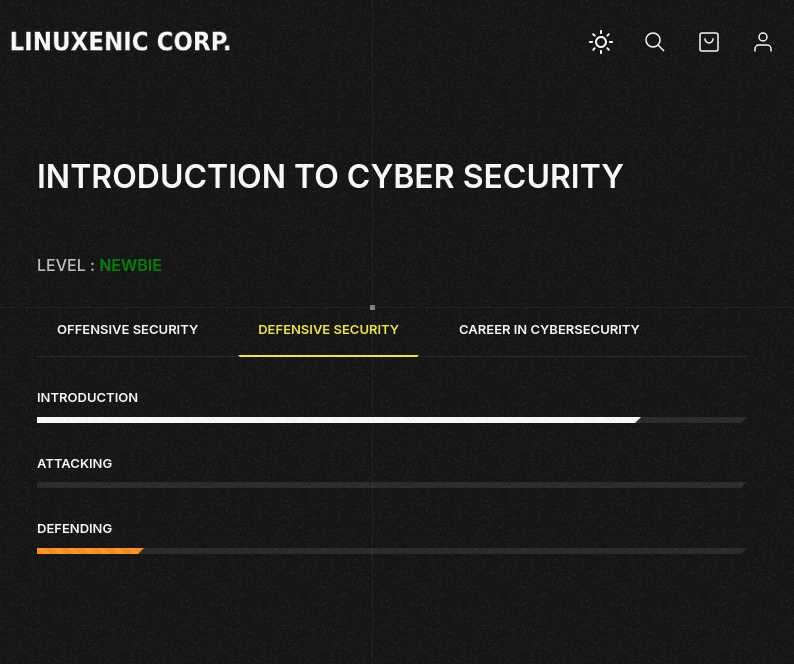This screenshot has width=794, height=664.
Task: Switch to Offensive Security tab
Action: [128, 330]
